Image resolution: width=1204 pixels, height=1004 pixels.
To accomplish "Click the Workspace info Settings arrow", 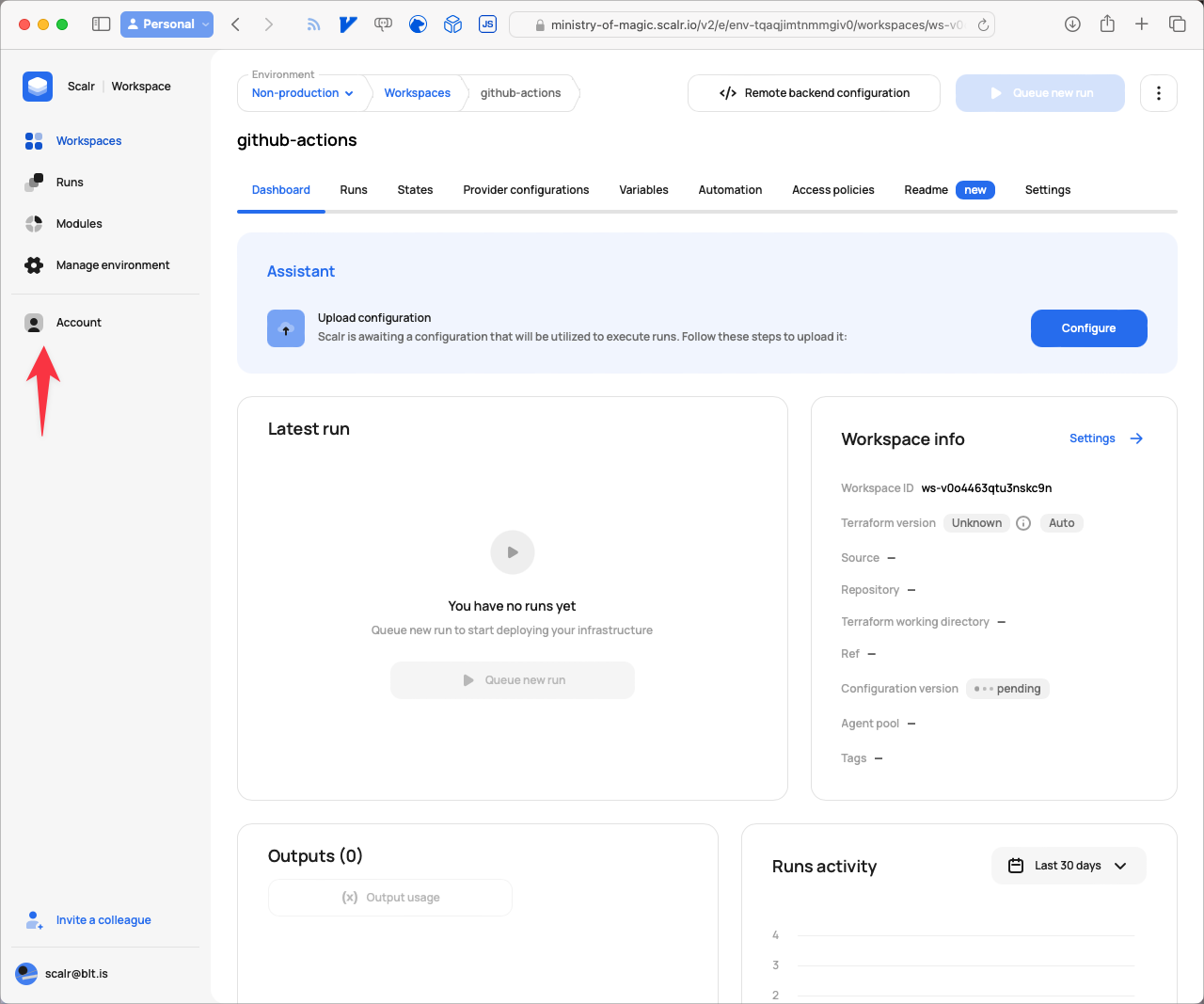I will 1136,438.
